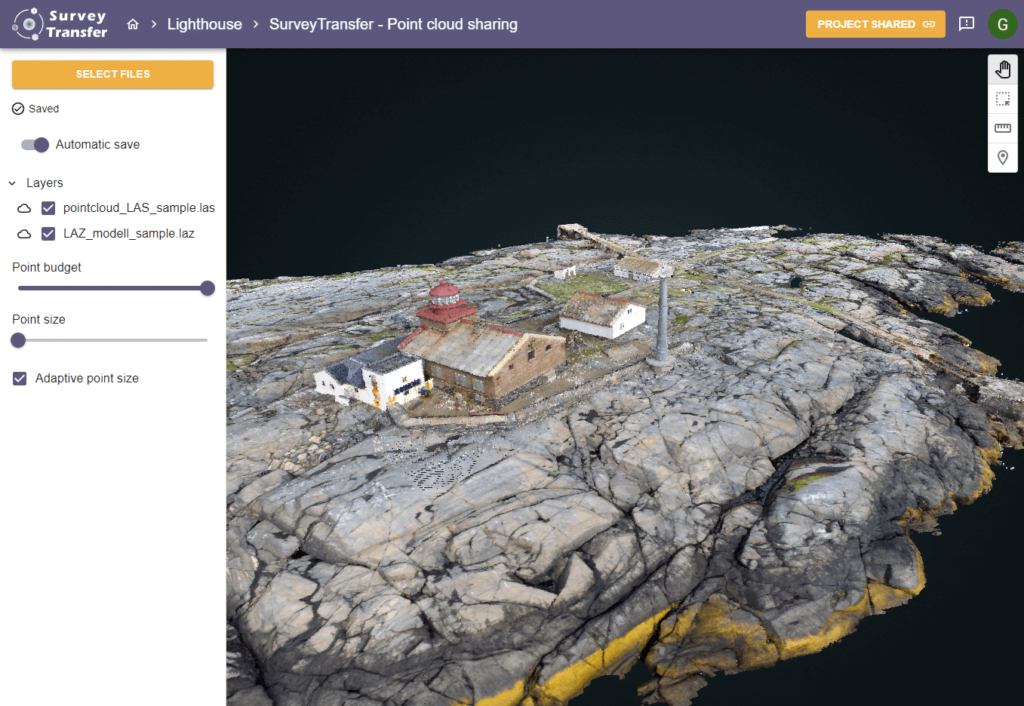The image size is (1024, 706).
Task: Open the green G account avatar
Action: click(1002, 23)
